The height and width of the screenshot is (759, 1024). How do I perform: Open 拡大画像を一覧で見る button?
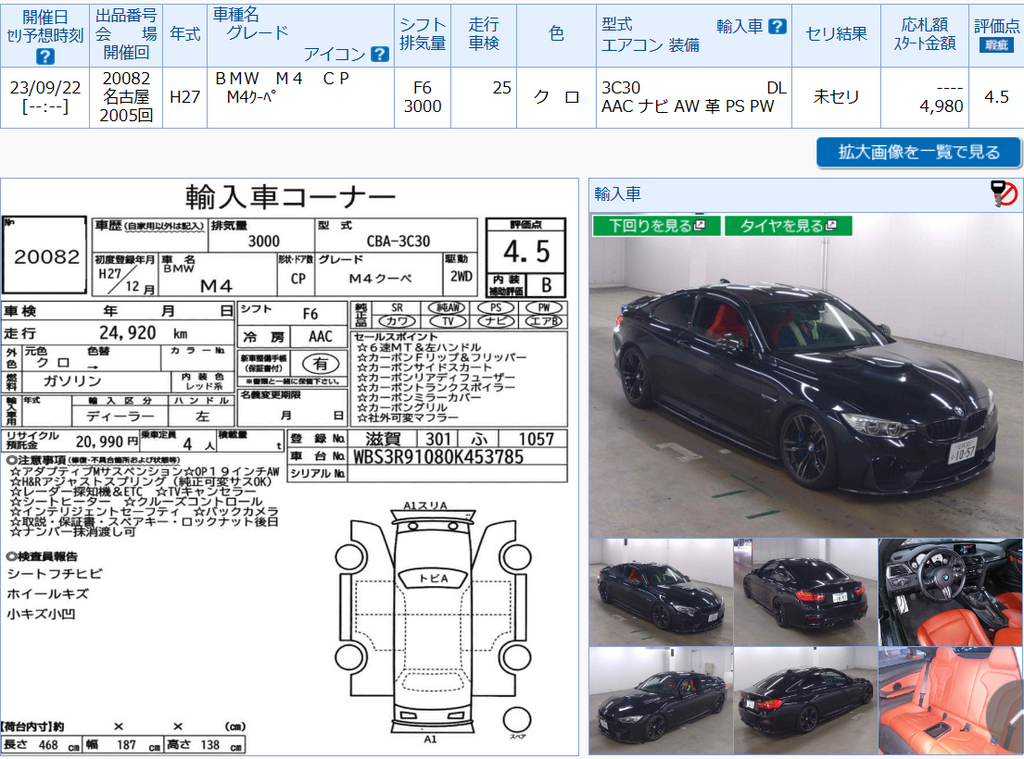tap(918, 152)
